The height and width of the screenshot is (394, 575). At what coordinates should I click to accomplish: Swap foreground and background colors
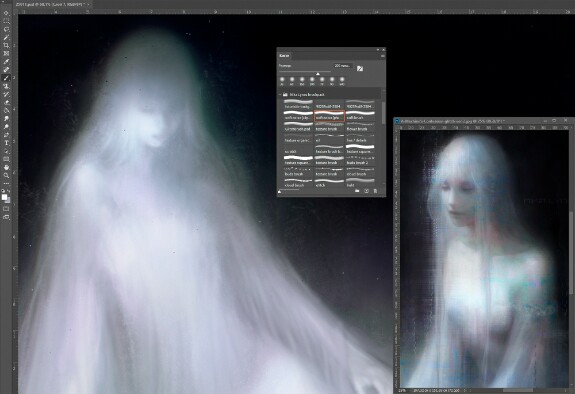(x=9, y=191)
